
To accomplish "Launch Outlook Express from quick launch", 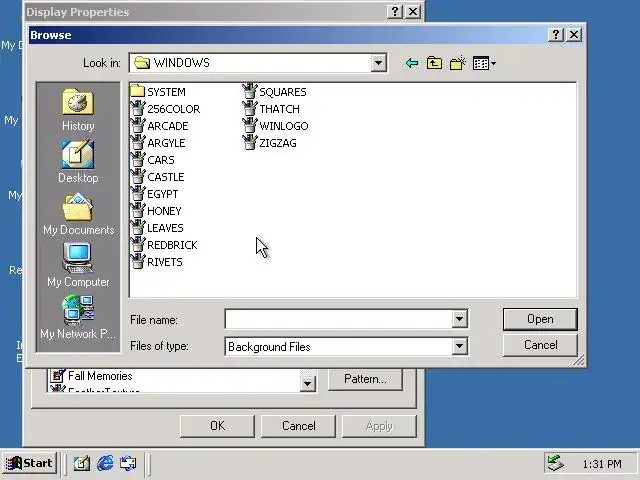I will [128, 463].
